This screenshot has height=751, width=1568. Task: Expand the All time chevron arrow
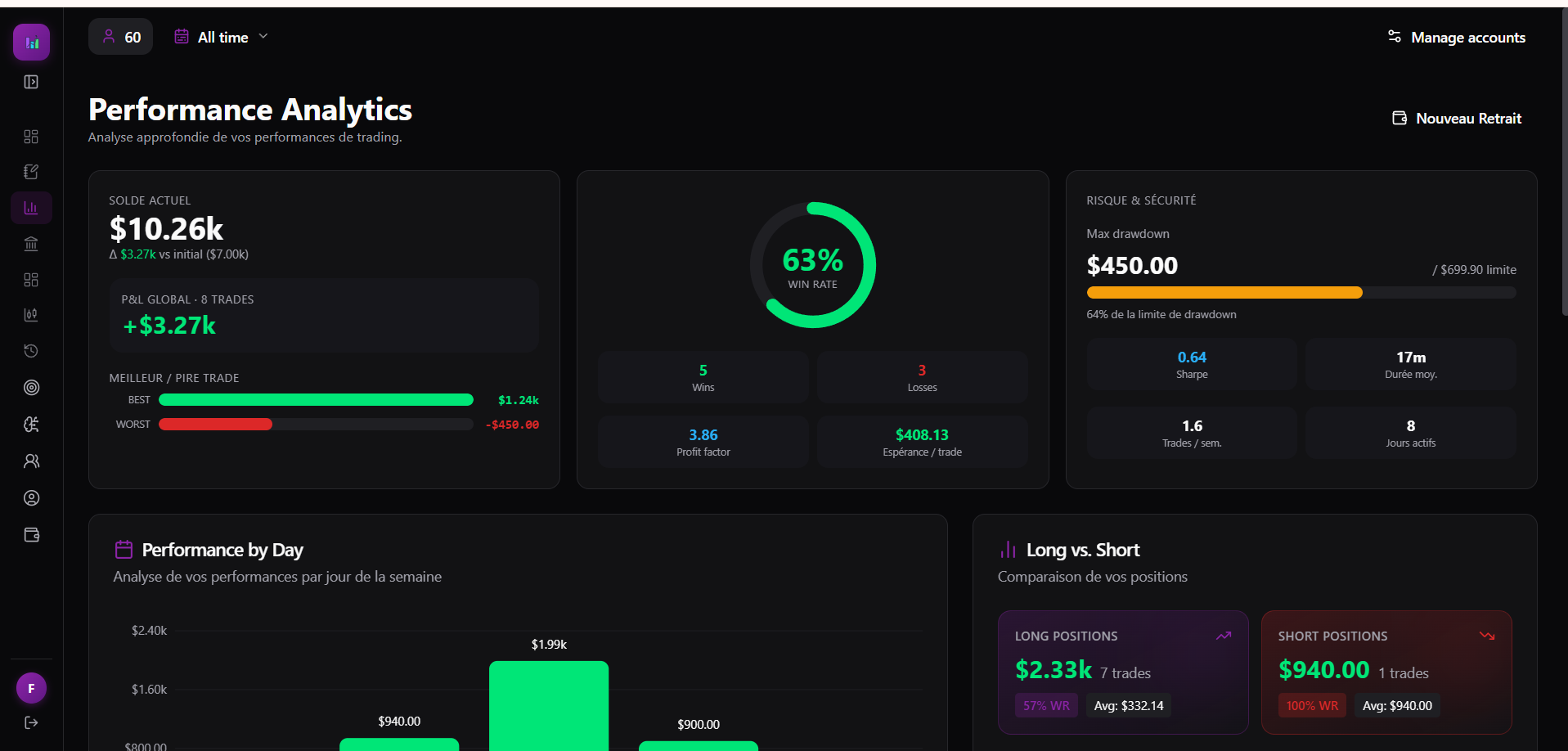pos(263,36)
